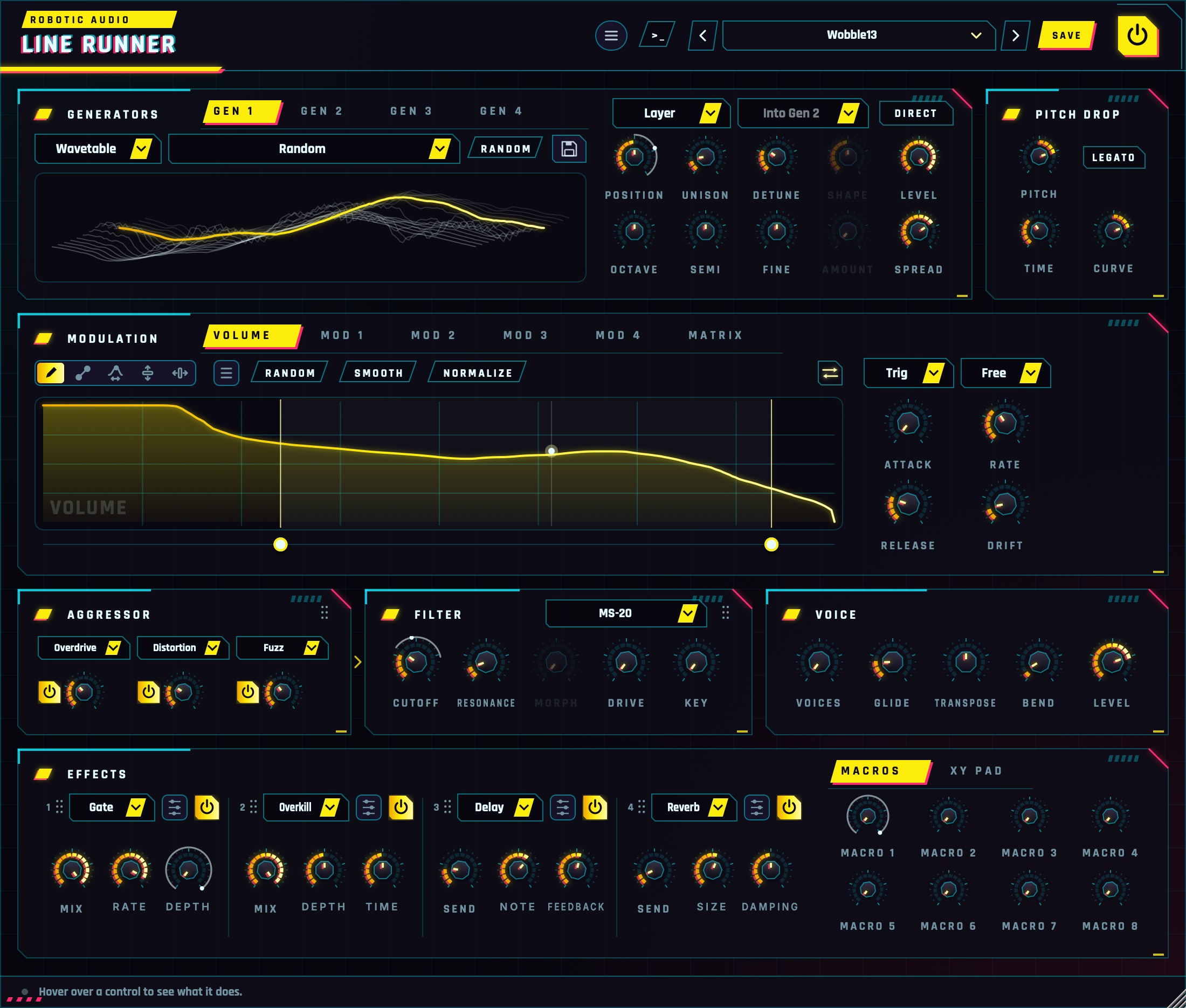The image size is (1186, 1008).
Task: Click the SAVE button
Action: coord(1066,36)
